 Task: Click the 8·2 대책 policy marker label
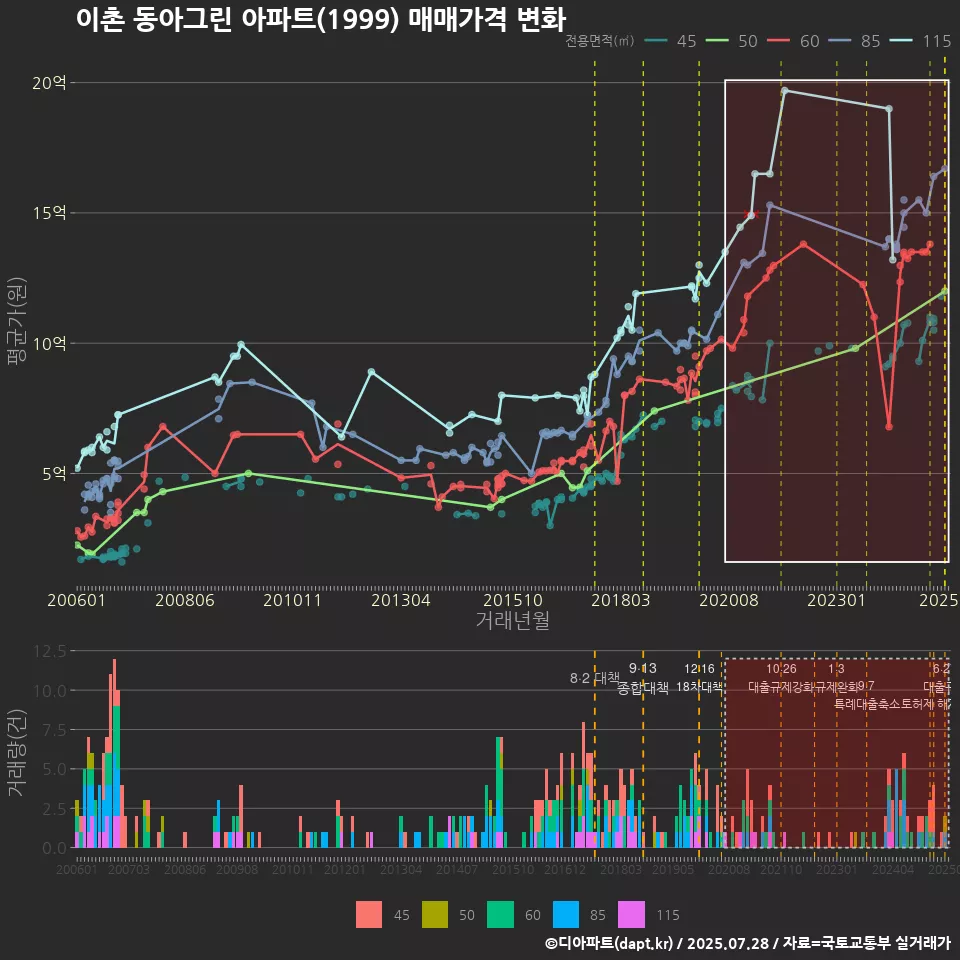pos(594,678)
